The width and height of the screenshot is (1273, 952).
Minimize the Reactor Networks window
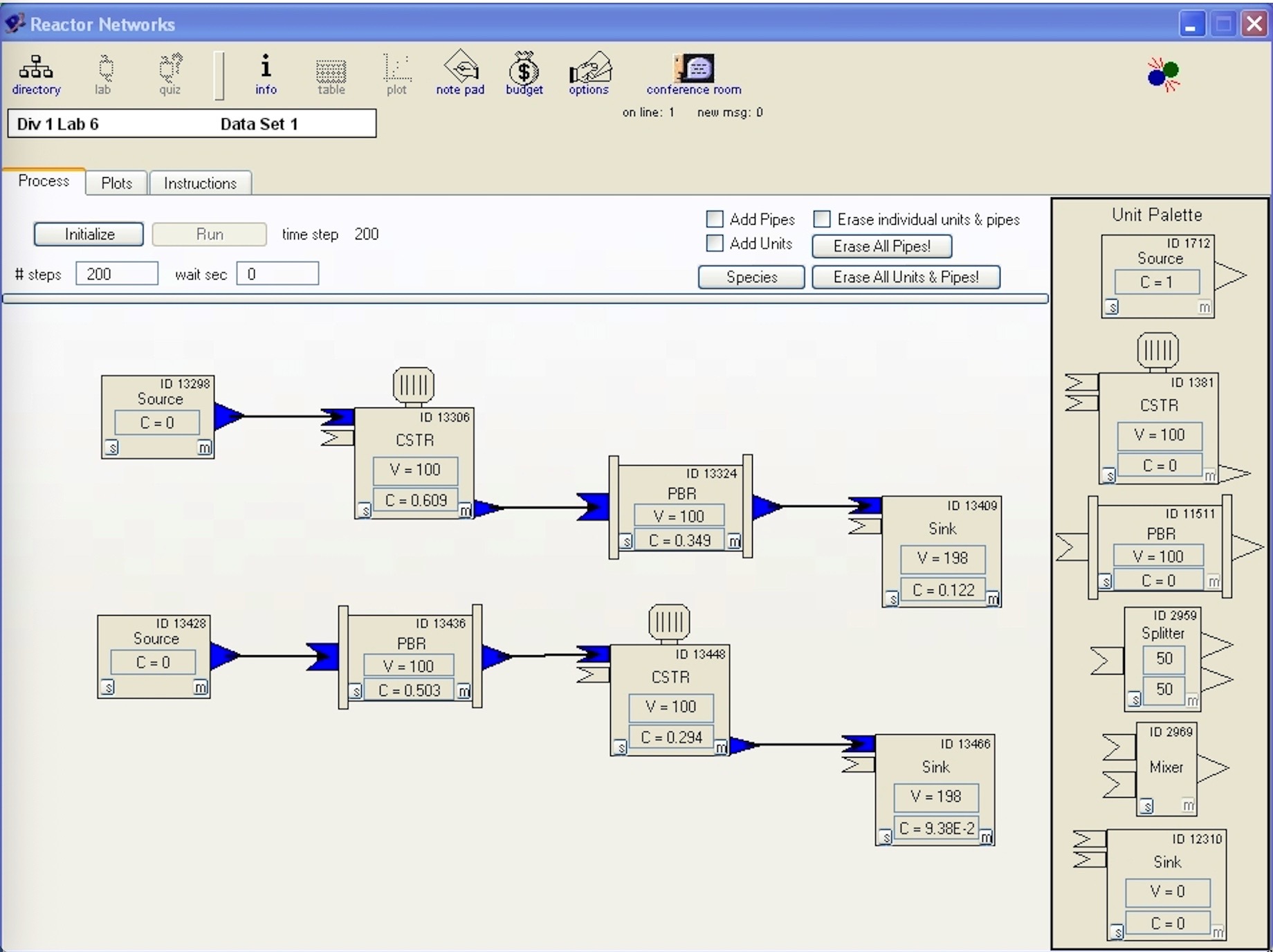pyautogui.click(x=1191, y=24)
